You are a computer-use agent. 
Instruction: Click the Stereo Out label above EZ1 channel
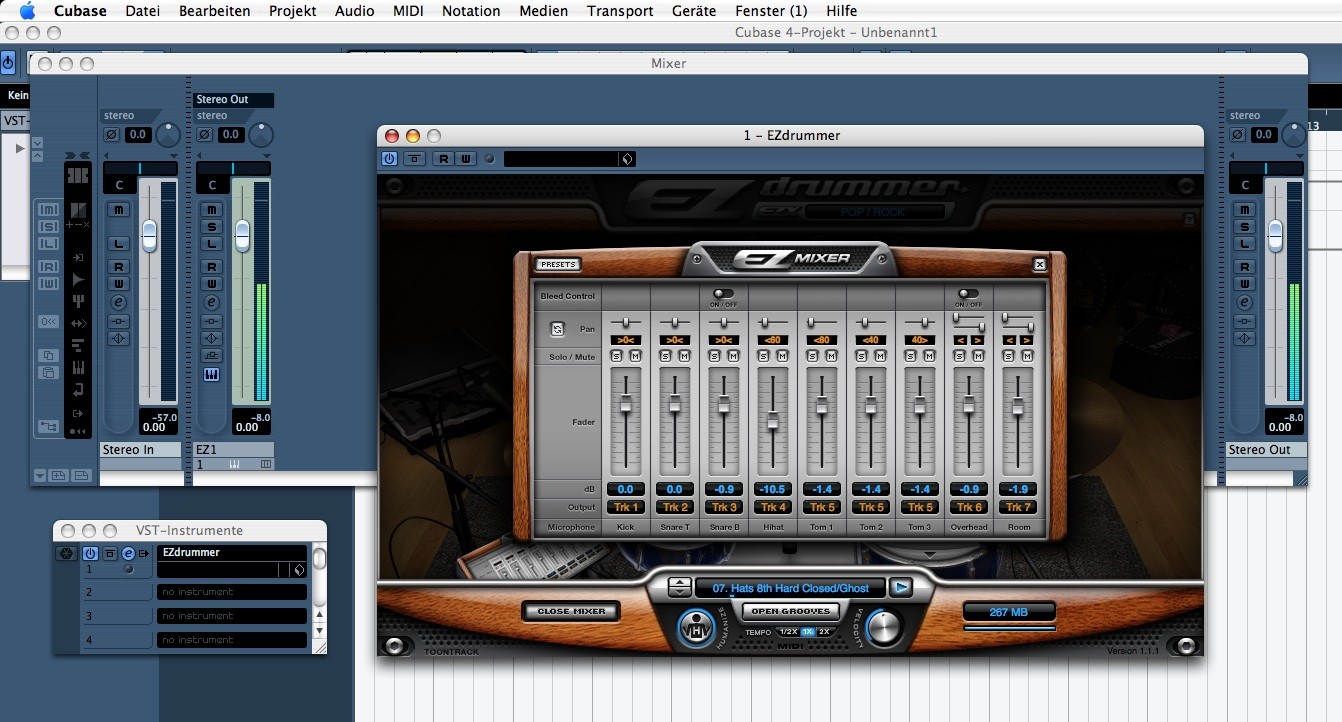233,99
